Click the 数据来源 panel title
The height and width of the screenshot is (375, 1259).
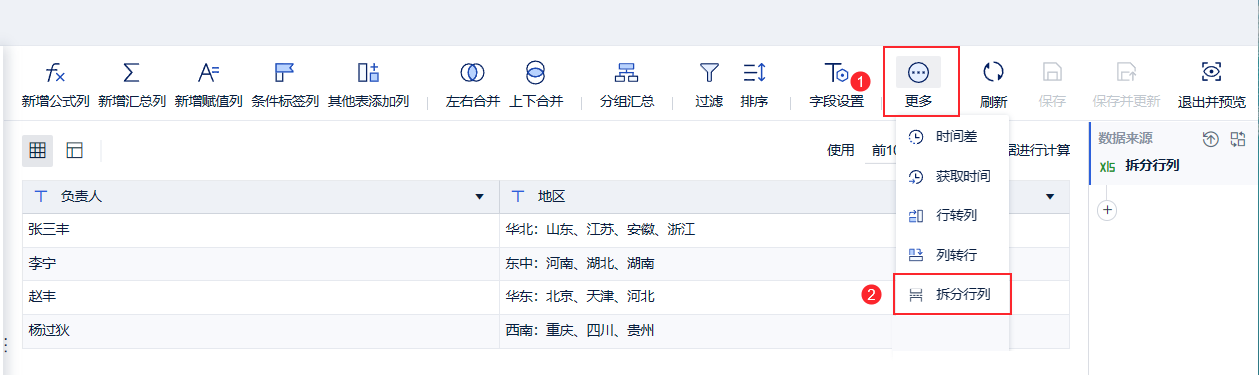(1125, 139)
